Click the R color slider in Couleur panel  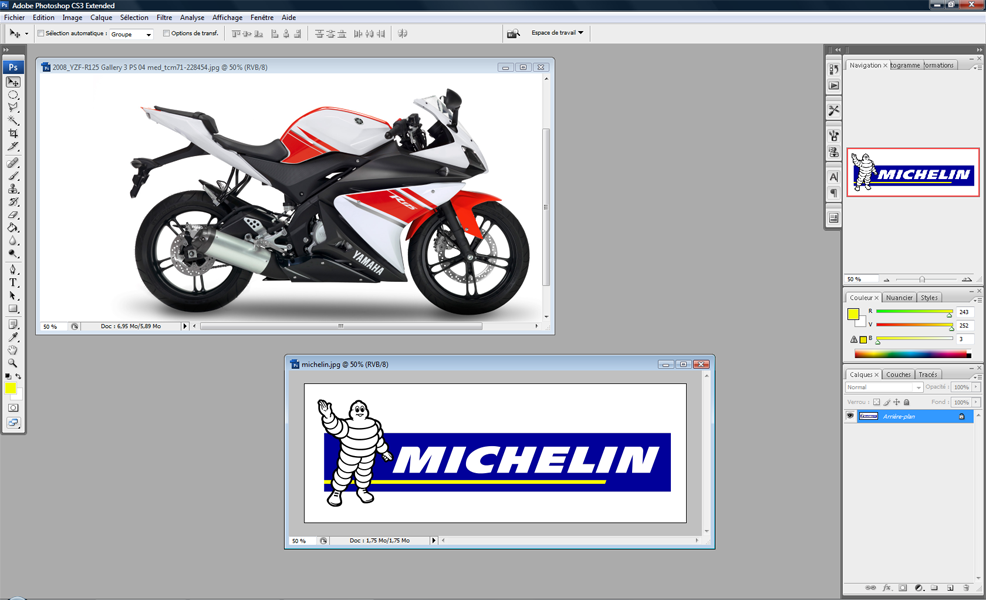coord(914,312)
